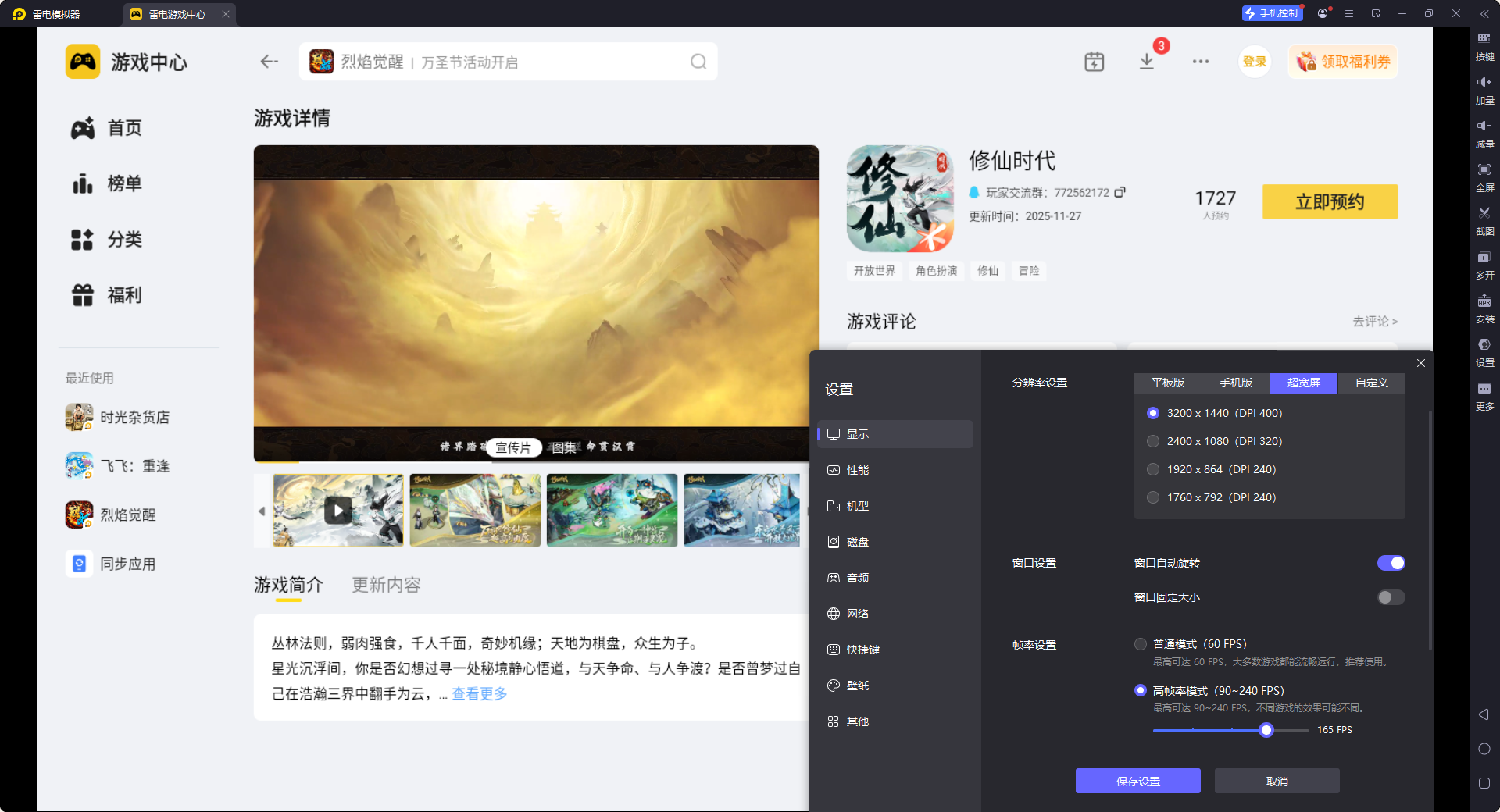Click the 烈焰觉醒 search input field

click(x=508, y=61)
